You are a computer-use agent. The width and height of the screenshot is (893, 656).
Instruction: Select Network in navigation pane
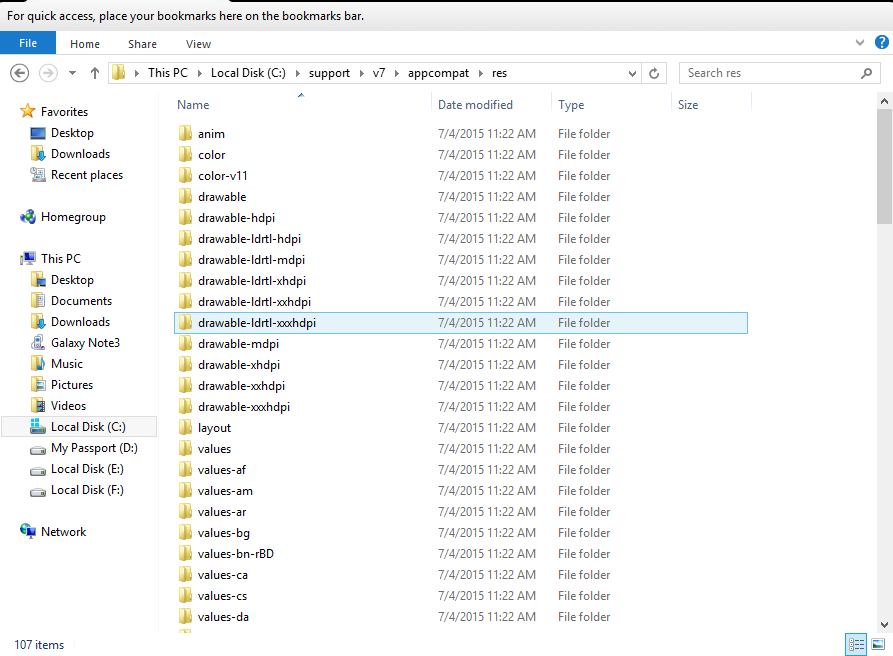[63, 532]
